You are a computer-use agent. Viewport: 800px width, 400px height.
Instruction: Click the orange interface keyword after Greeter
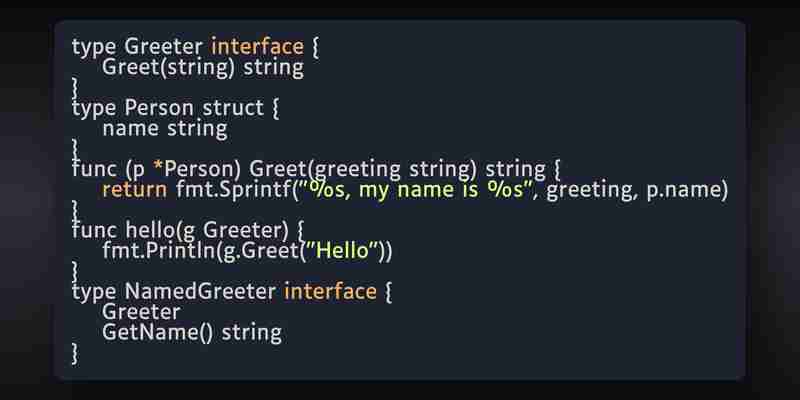(x=258, y=46)
